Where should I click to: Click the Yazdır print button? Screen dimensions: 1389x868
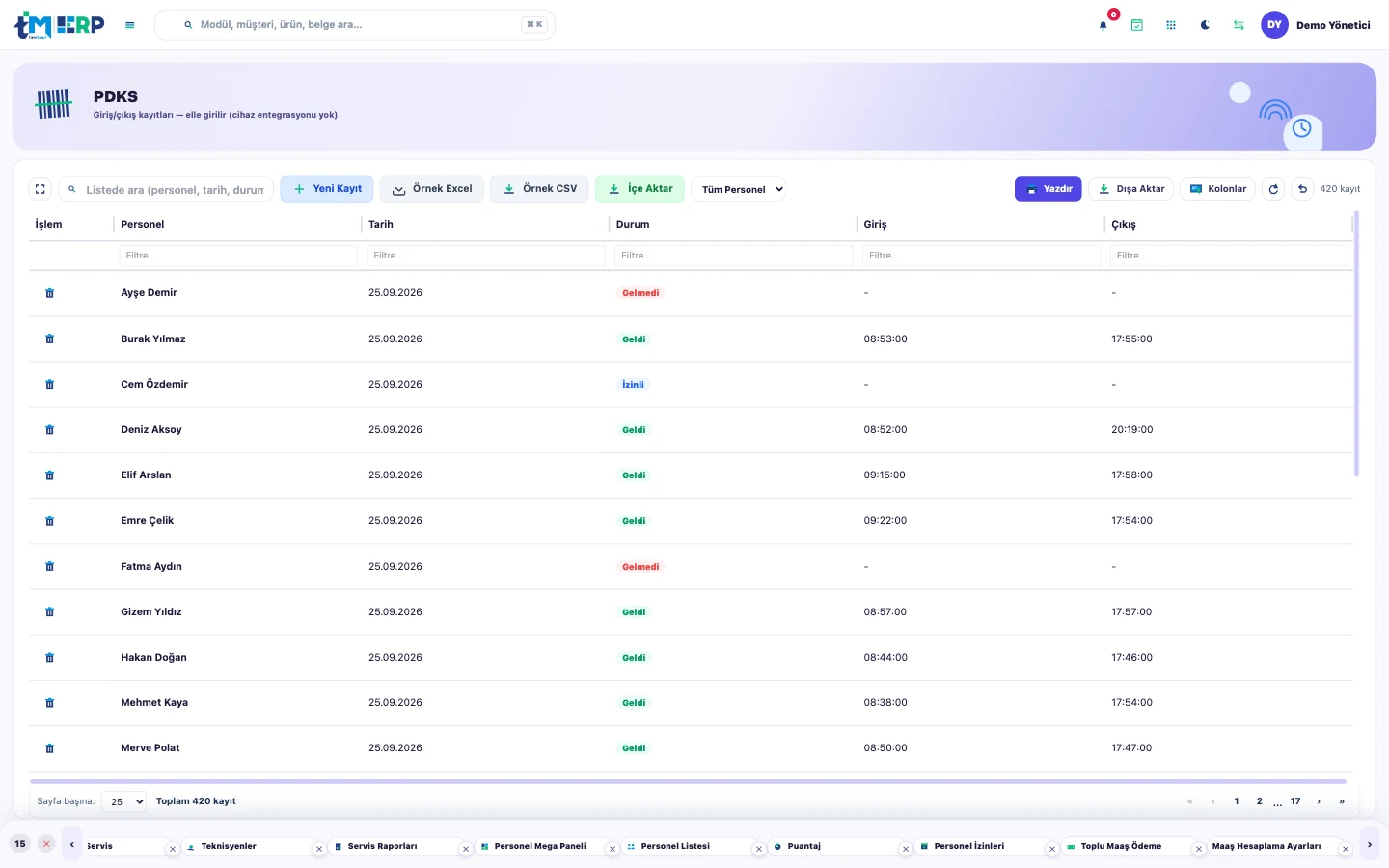[1049, 189]
